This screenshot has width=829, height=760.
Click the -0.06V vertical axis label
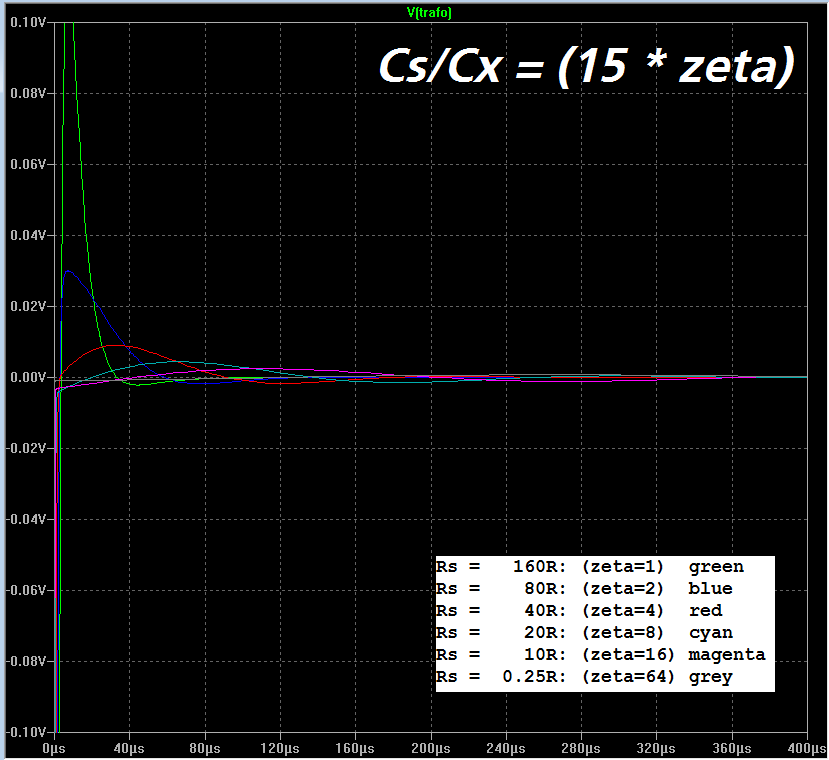pos(26,590)
